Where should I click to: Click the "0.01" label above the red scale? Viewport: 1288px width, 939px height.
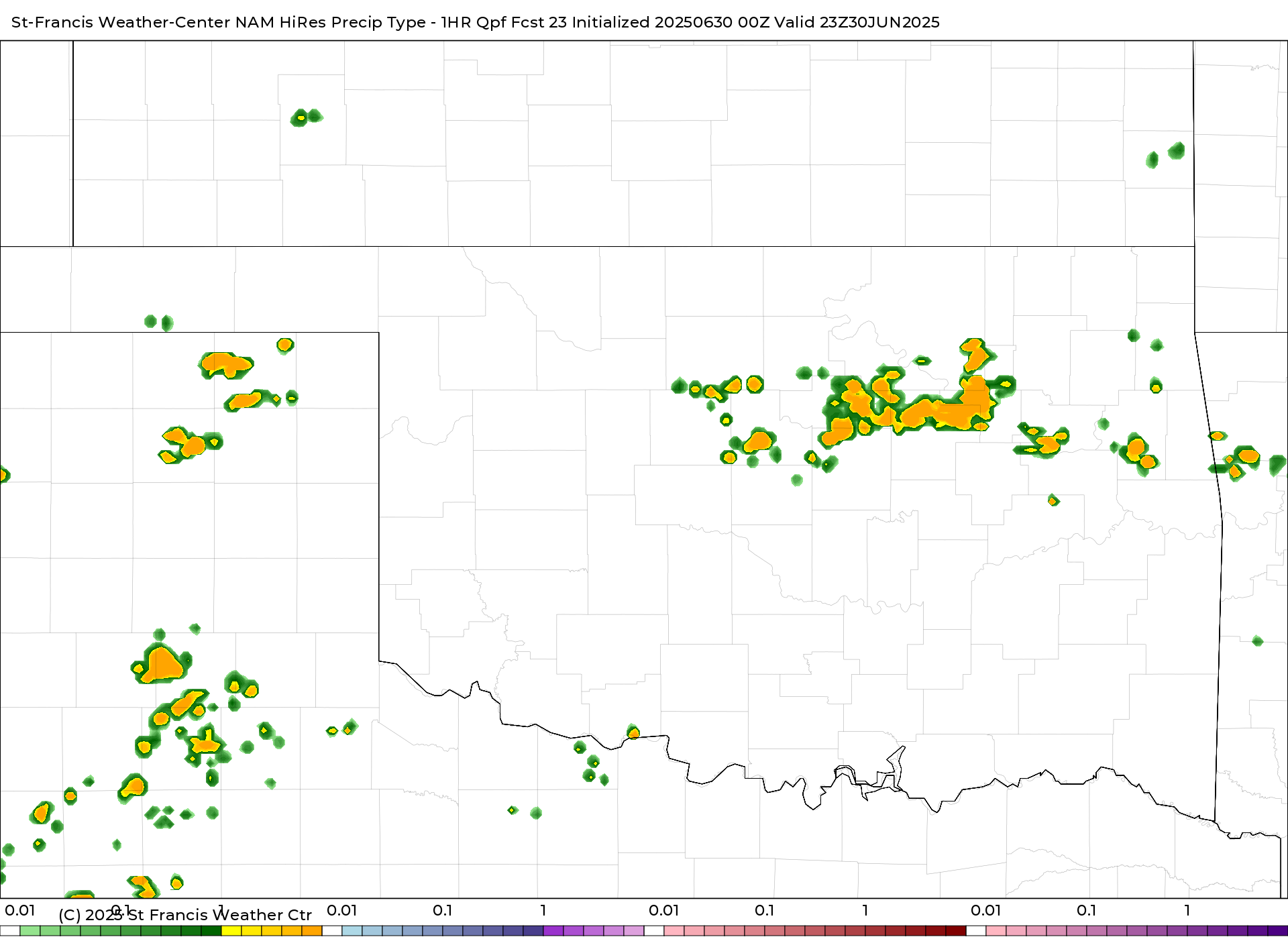click(x=664, y=910)
